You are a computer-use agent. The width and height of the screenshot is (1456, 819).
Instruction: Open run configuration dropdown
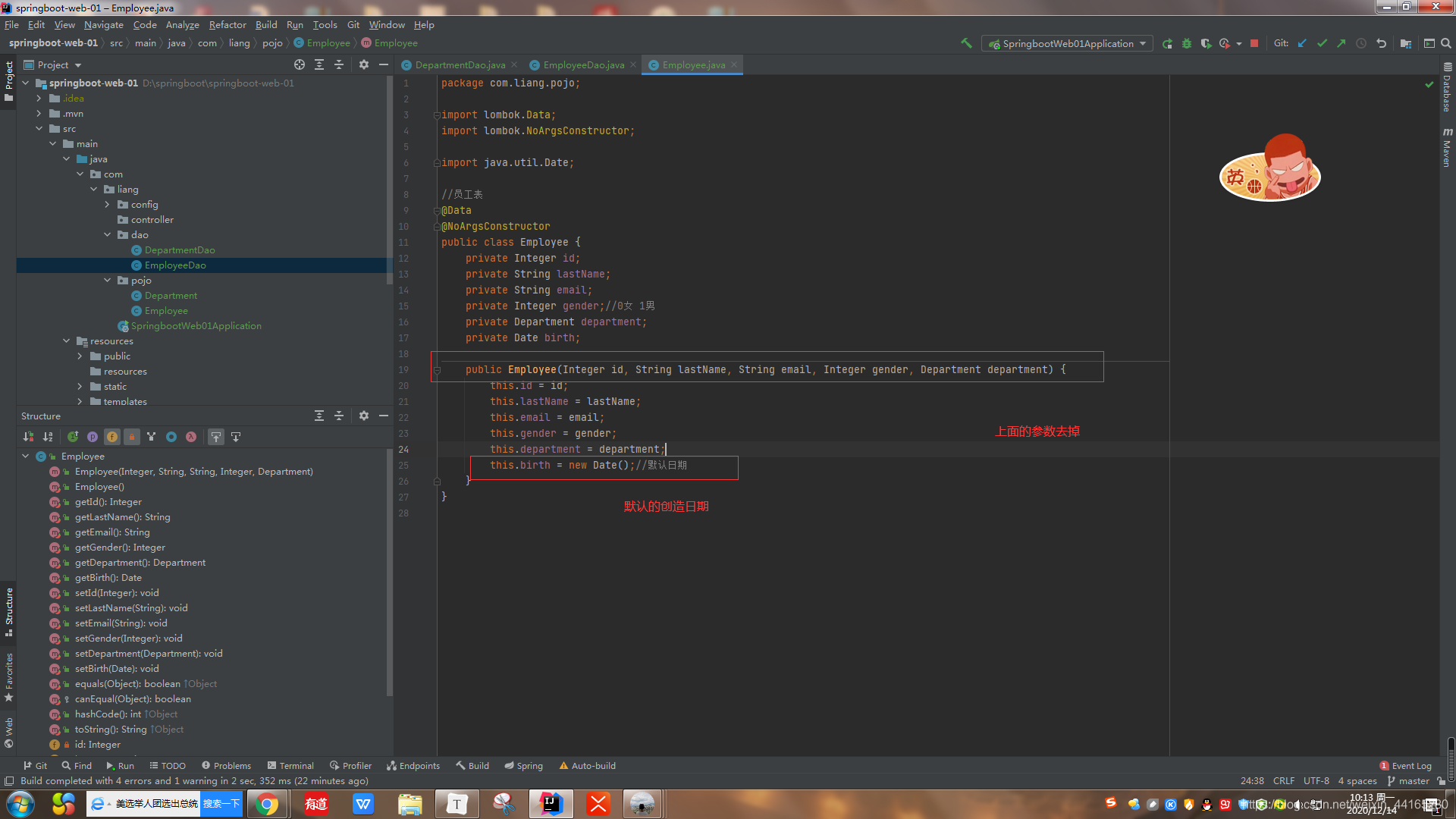[1068, 43]
